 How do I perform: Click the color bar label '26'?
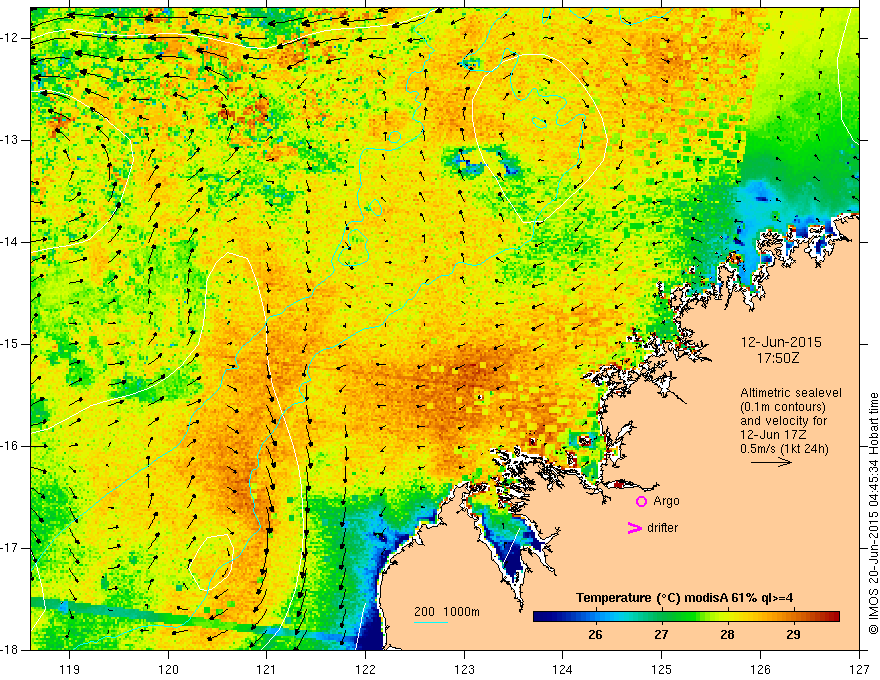(x=595, y=635)
